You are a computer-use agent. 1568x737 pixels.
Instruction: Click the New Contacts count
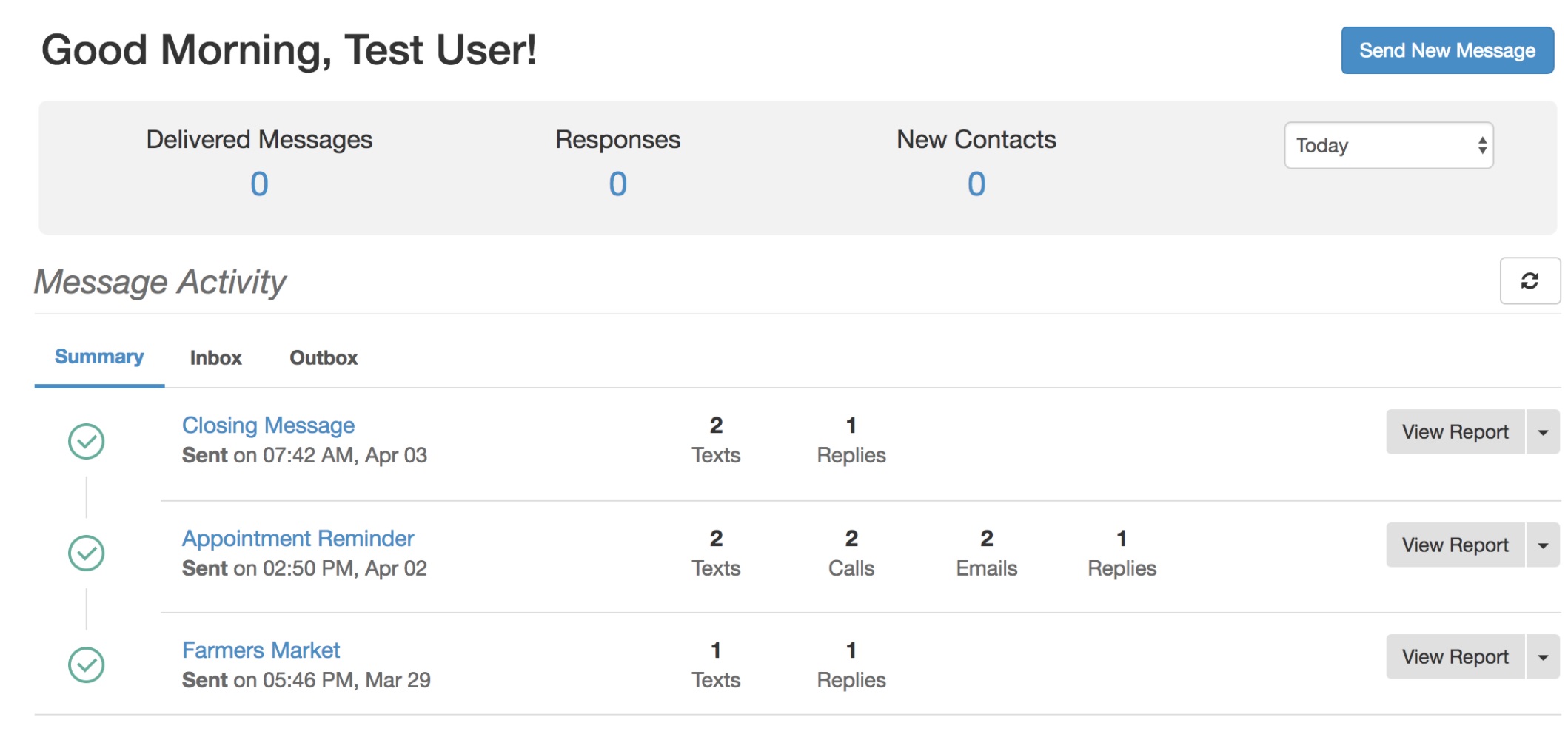(976, 186)
